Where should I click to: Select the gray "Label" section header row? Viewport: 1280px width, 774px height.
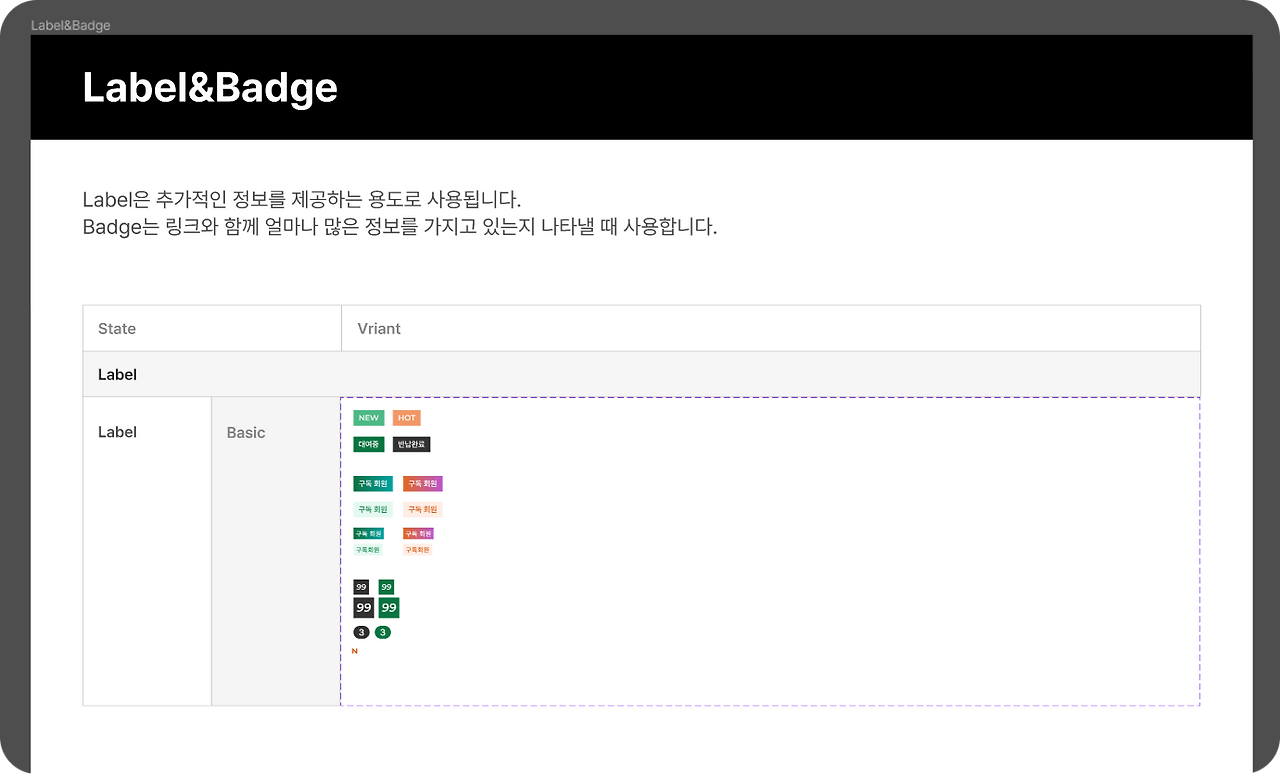tap(117, 374)
